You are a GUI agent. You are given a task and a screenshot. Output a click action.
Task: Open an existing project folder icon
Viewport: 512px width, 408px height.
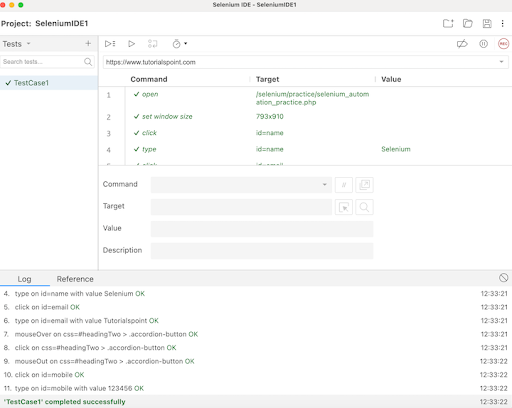tap(468, 23)
